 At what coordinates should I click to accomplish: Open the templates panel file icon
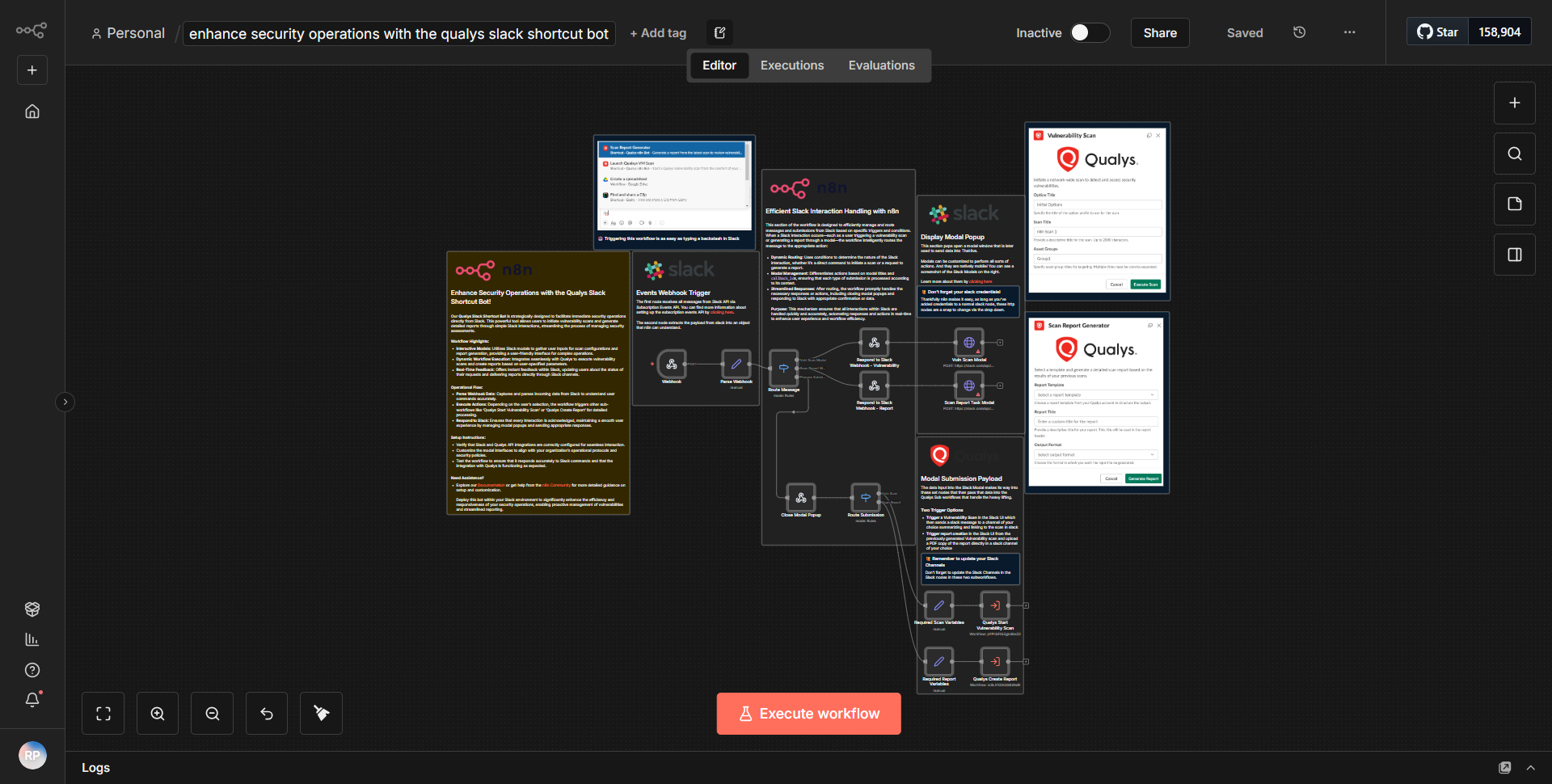1514,204
